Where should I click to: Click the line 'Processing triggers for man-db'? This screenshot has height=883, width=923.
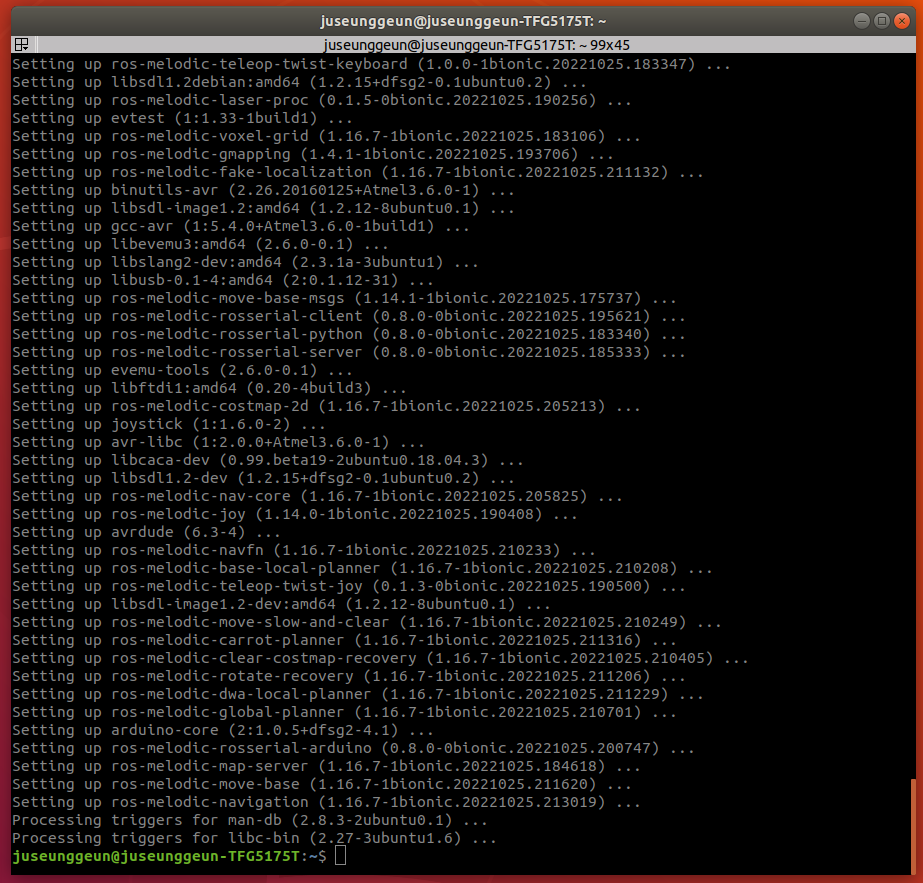(x=250, y=821)
